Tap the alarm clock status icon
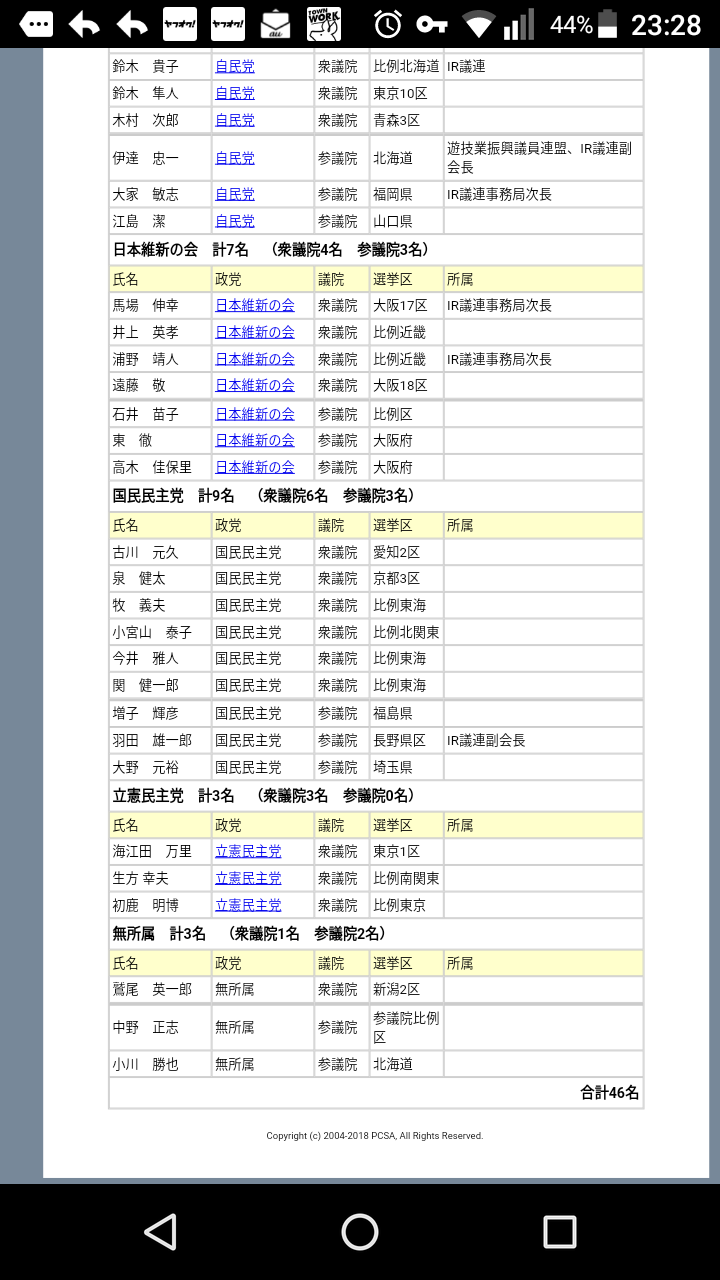Screen dimensions: 720x1280 388,25
